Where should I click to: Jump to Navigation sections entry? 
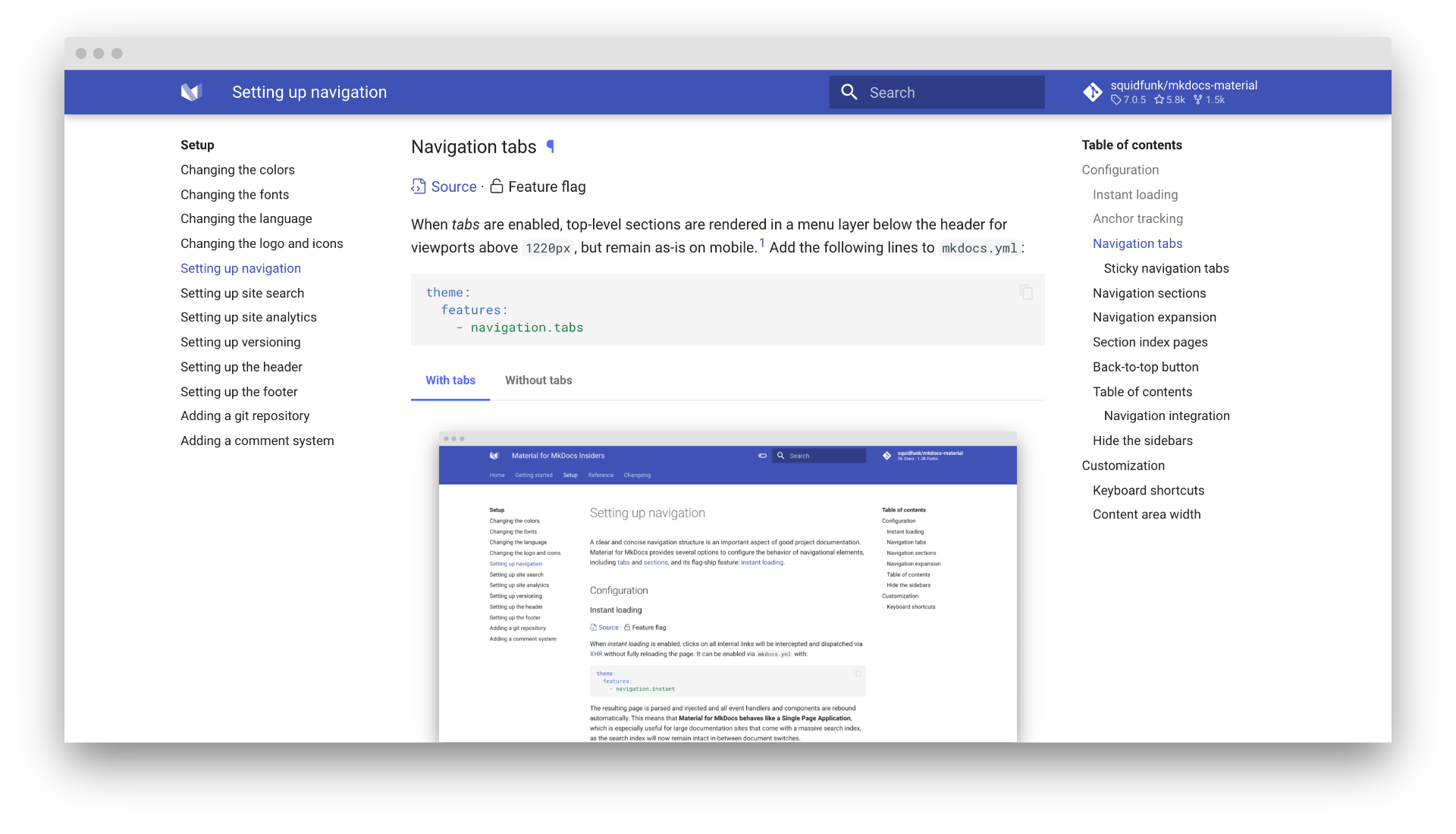click(x=1149, y=293)
